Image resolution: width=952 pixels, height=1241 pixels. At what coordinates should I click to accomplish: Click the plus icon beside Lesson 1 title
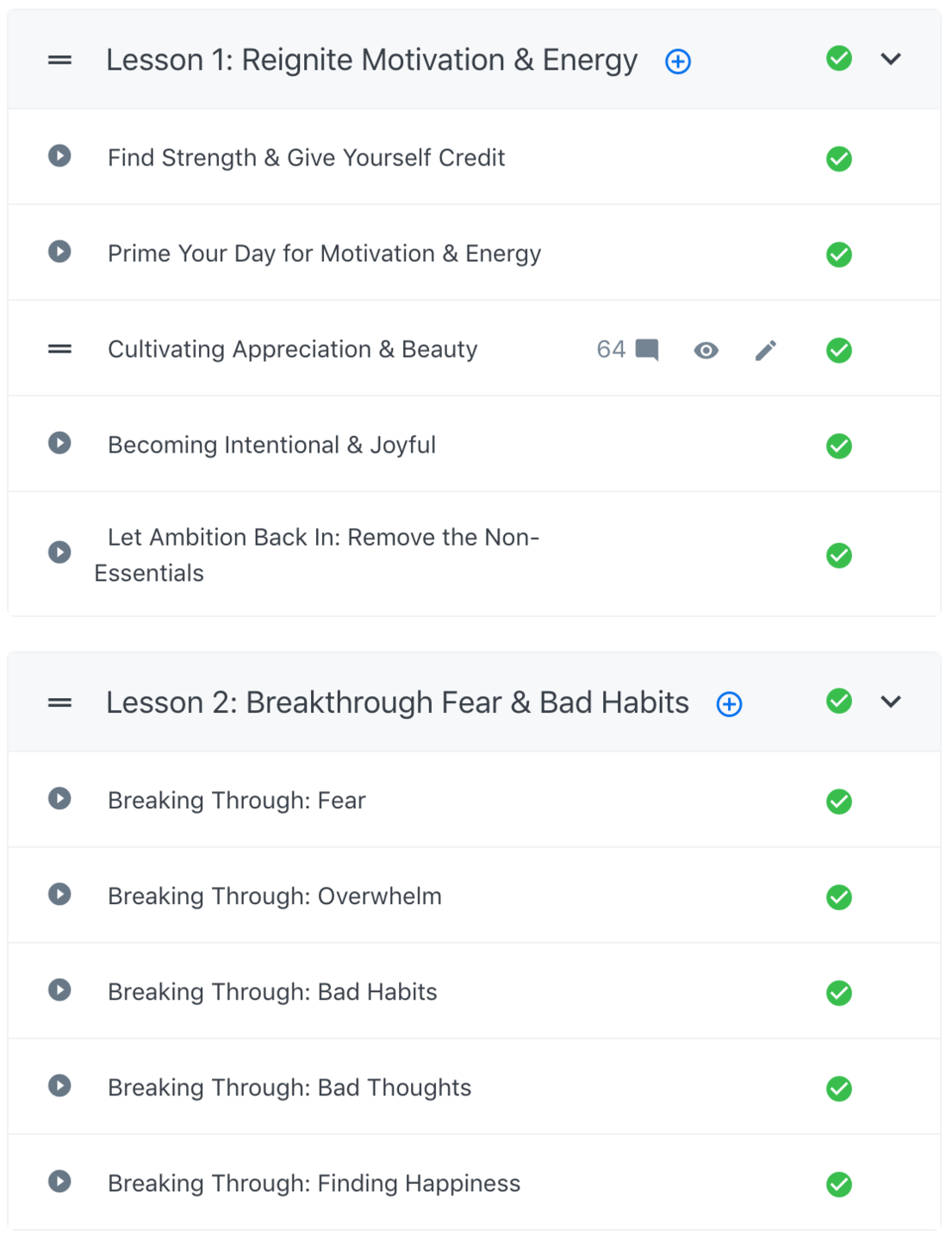(678, 61)
